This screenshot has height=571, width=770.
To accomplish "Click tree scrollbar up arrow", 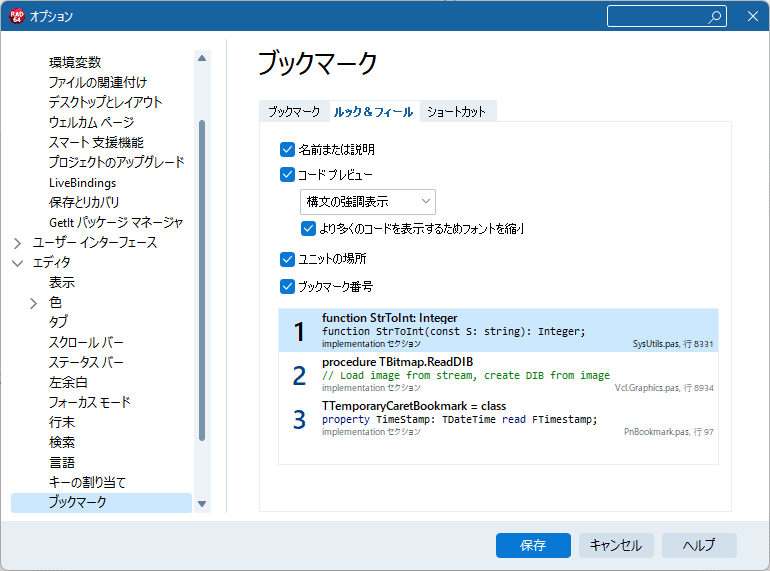I will click(202, 58).
